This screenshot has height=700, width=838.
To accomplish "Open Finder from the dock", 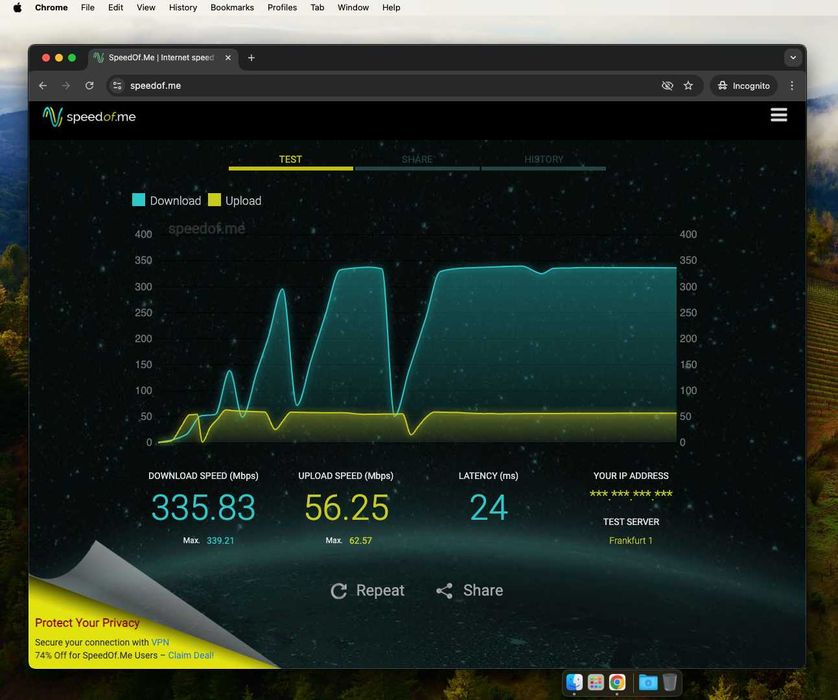I will (574, 682).
